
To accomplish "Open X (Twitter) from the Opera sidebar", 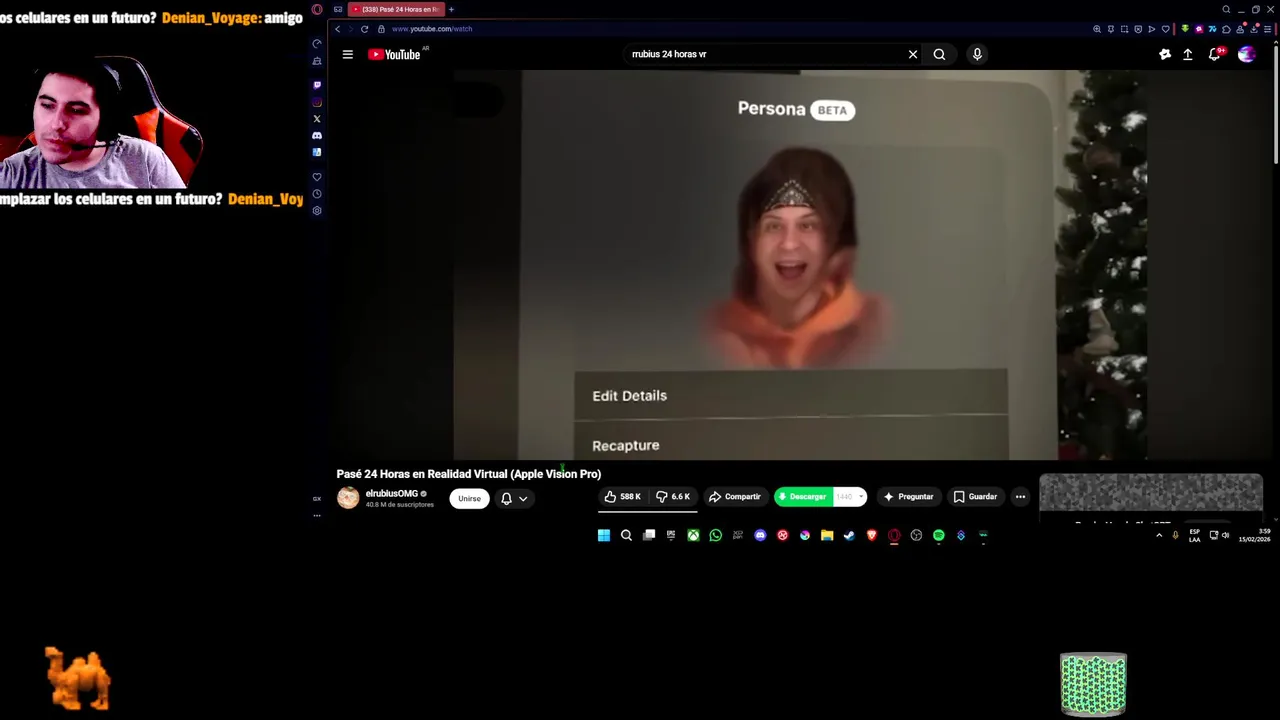I will [x=317, y=119].
